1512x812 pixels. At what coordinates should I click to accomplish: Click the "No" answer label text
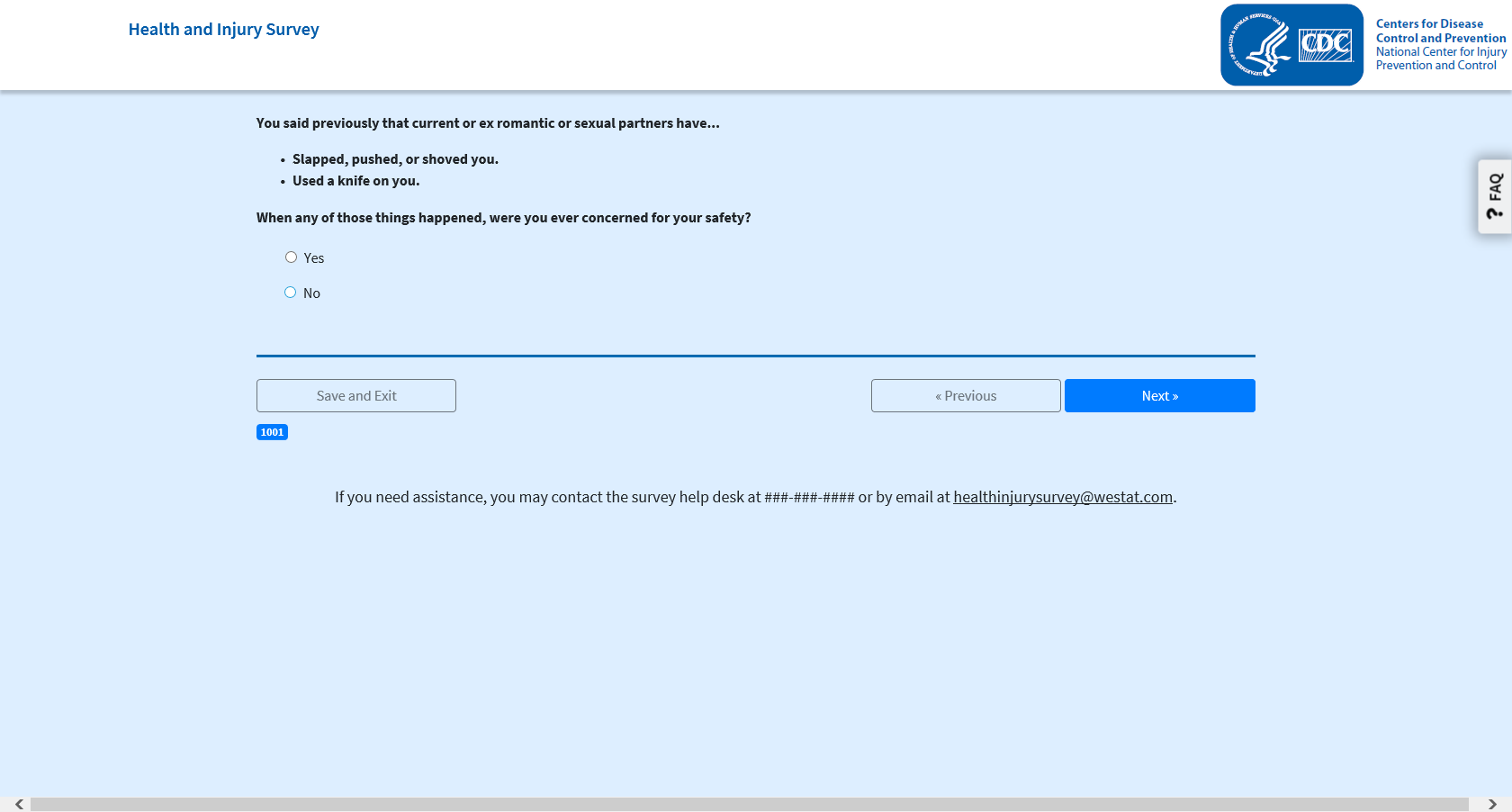[311, 293]
